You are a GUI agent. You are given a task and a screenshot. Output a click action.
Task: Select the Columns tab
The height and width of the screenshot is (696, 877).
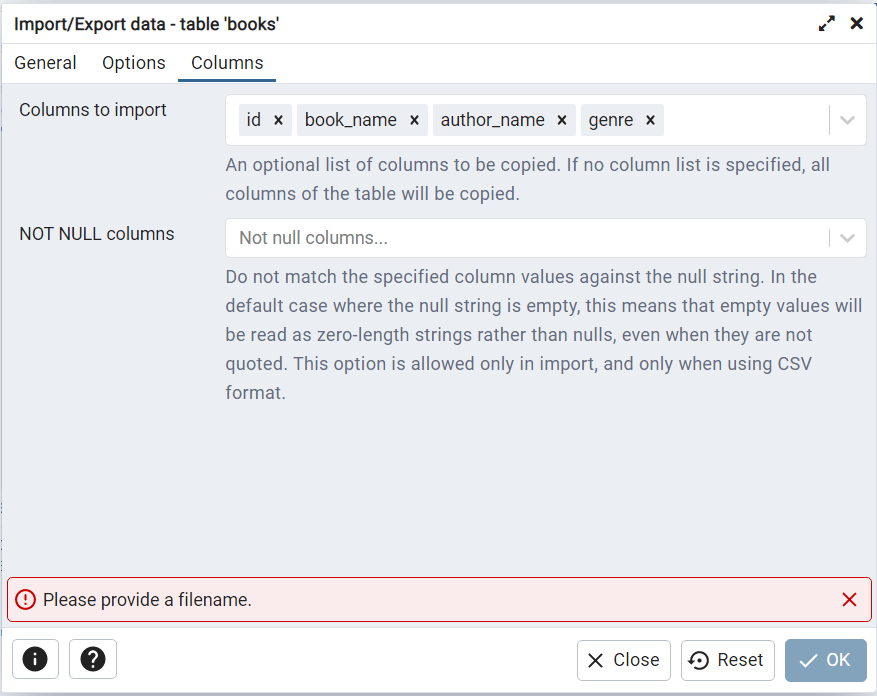click(x=227, y=63)
